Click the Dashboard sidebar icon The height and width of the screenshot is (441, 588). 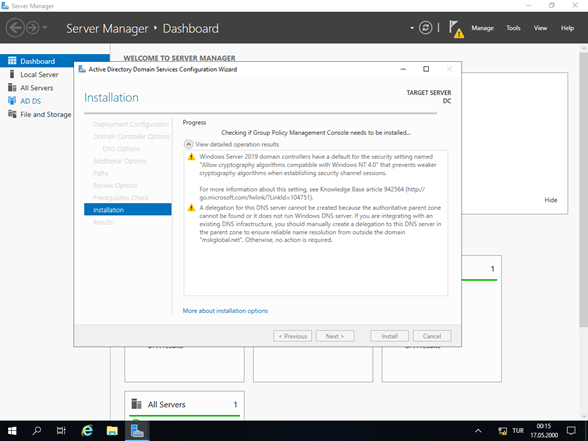(12, 61)
